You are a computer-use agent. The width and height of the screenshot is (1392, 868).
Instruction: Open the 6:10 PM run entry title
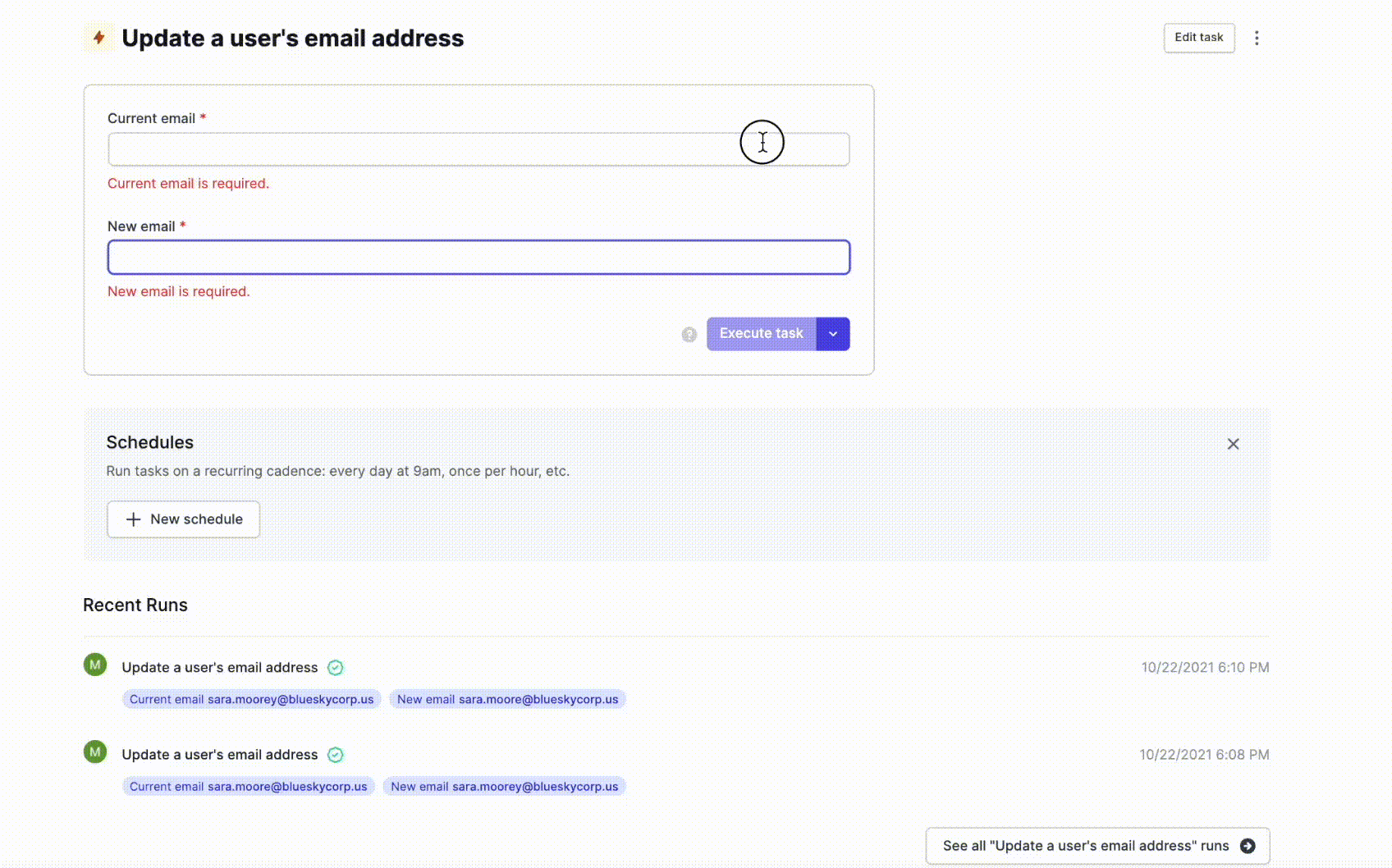tap(220, 668)
